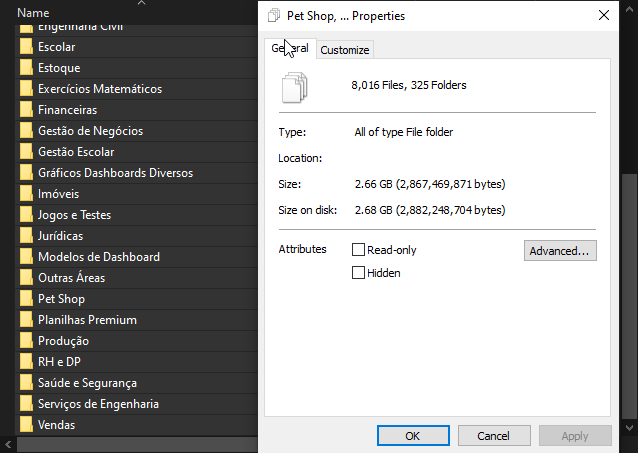638x453 pixels.
Task: Select the 'Gestão Escolar' folder name
Action: (76, 152)
